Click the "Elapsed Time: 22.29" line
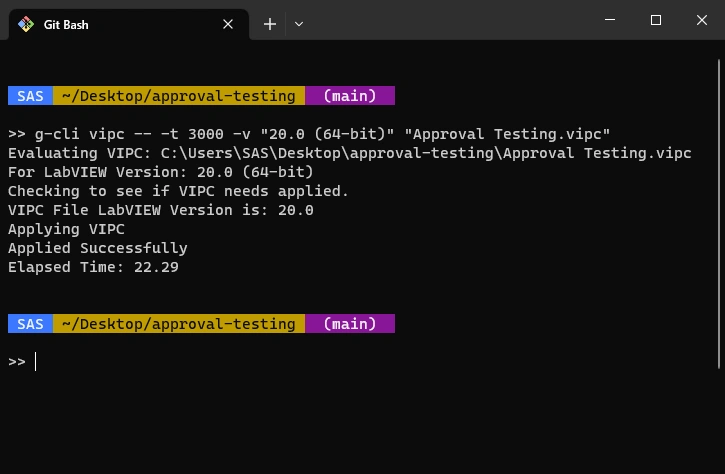This screenshot has width=725, height=474. tap(93, 267)
